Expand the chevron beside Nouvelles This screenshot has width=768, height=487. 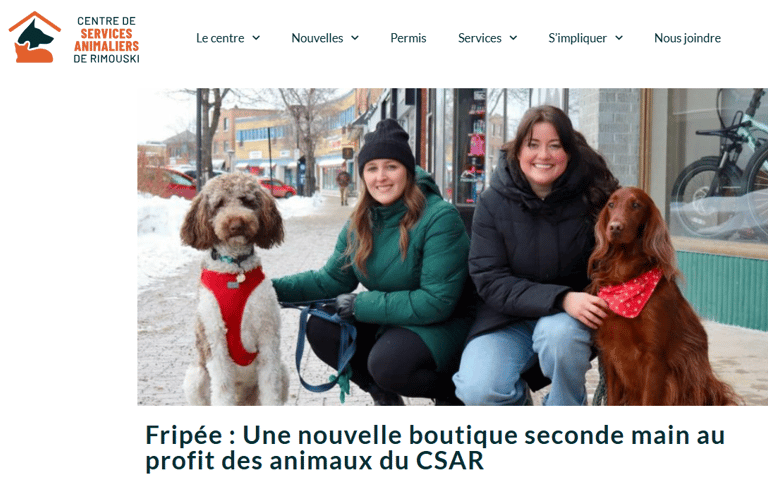pos(355,38)
